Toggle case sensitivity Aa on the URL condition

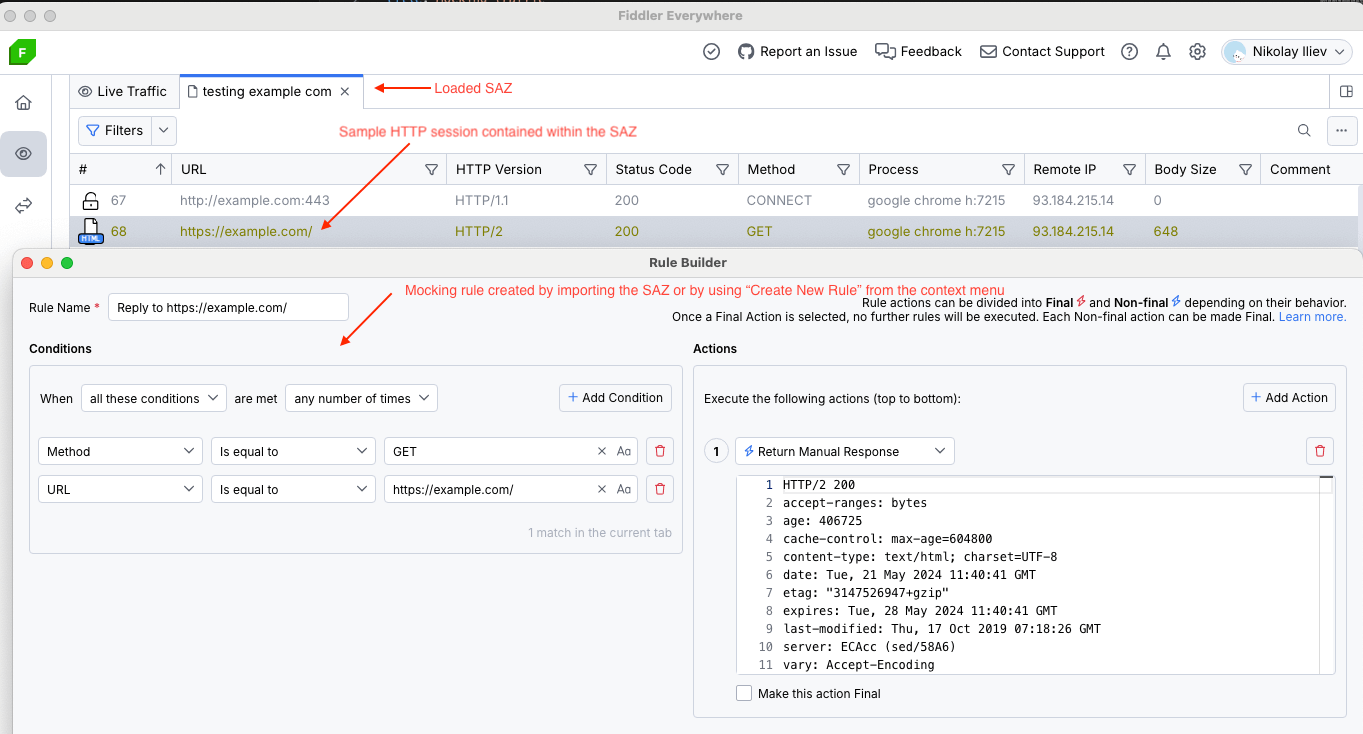[x=624, y=489]
